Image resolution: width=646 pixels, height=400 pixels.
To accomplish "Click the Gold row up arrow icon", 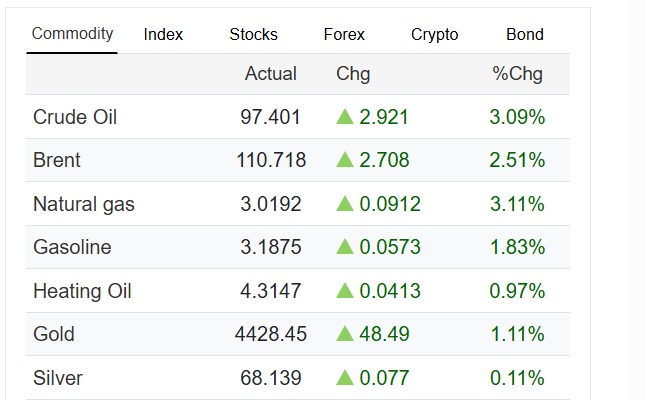I will pyautogui.click(x=346, y=334).
